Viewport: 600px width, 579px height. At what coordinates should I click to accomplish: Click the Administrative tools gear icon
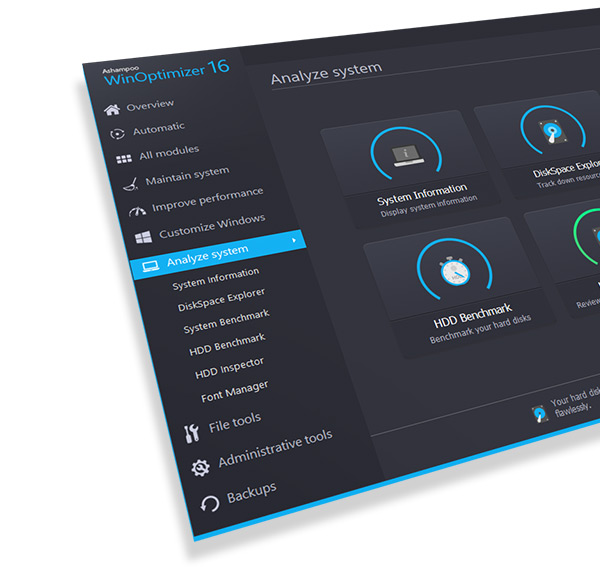point(200,467)
